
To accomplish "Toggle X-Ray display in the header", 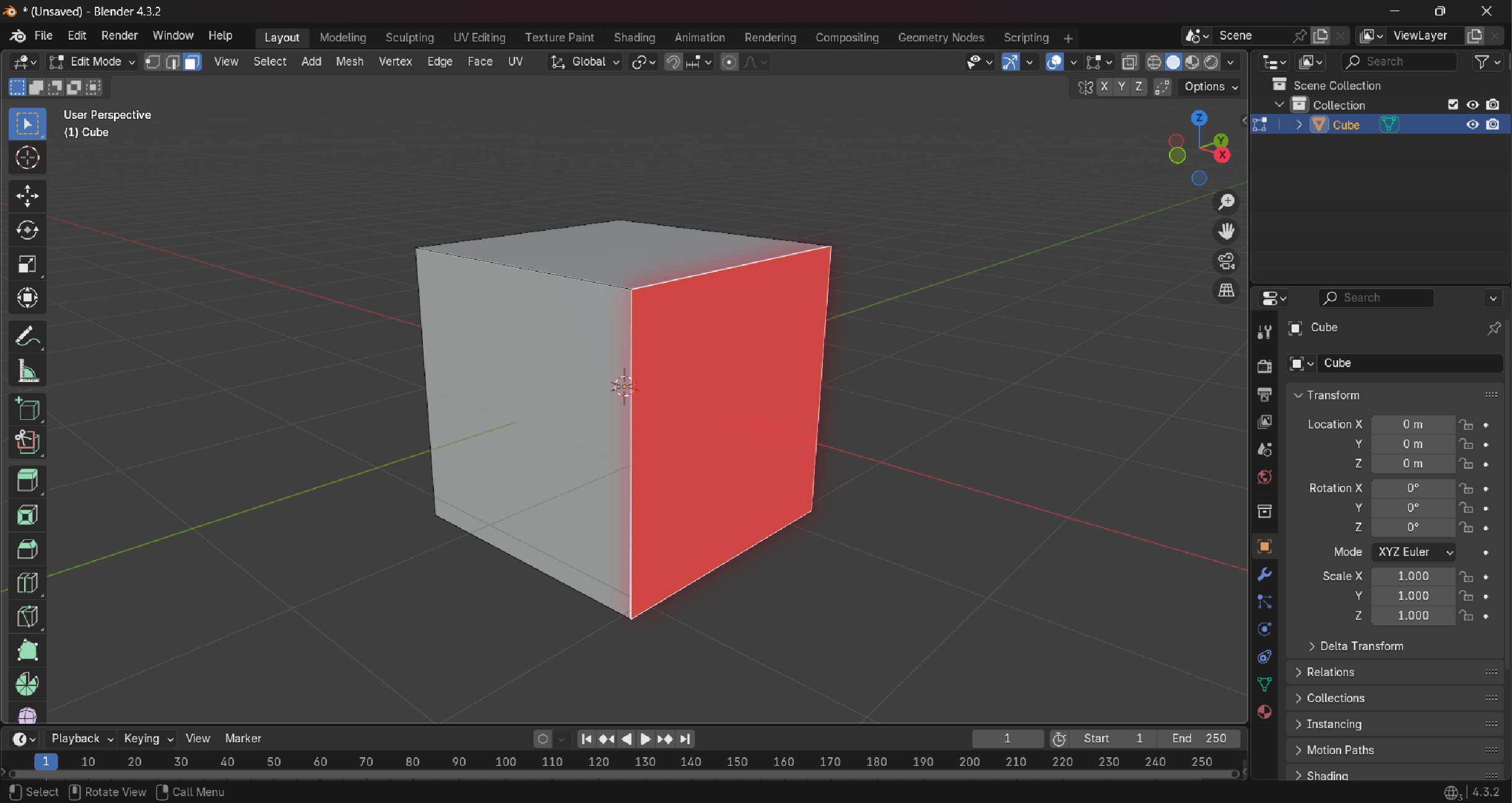I will [1129, 62].
